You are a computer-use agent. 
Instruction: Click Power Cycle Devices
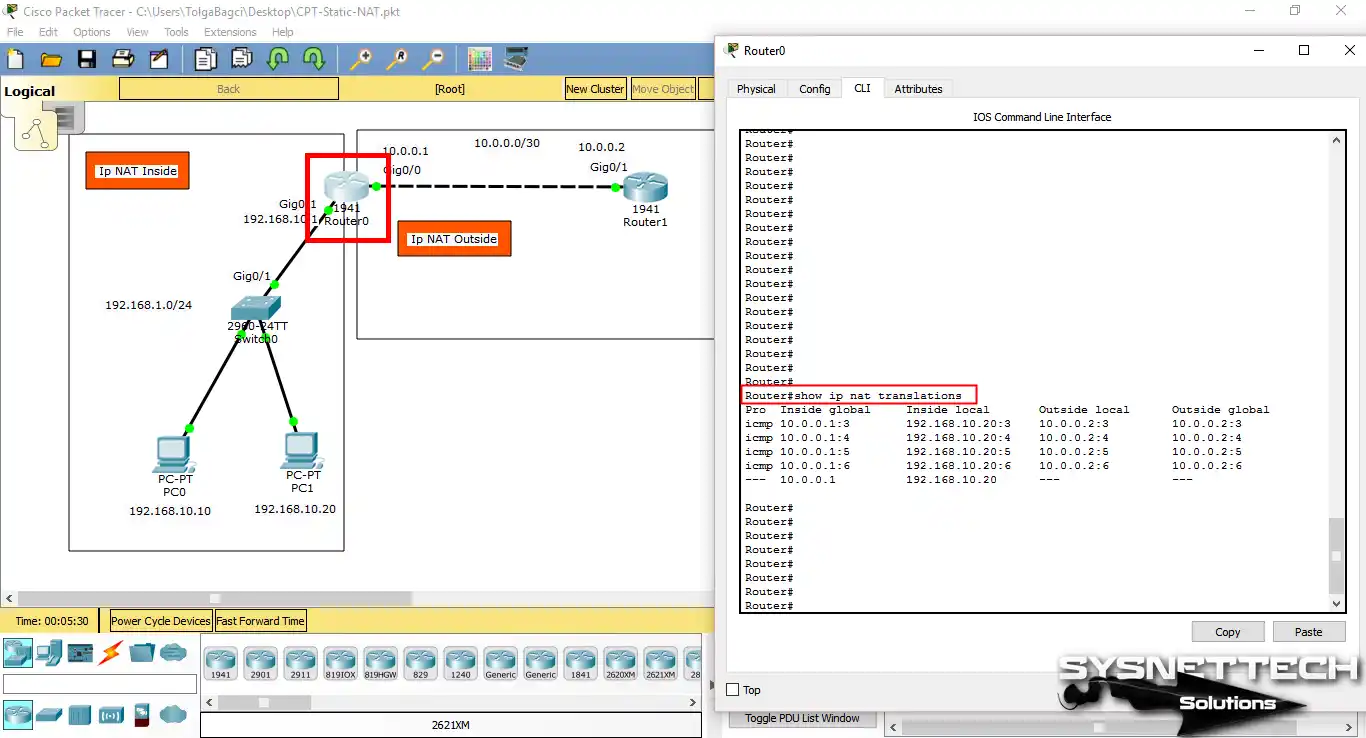pyautogui.click(x=159, y=621)
